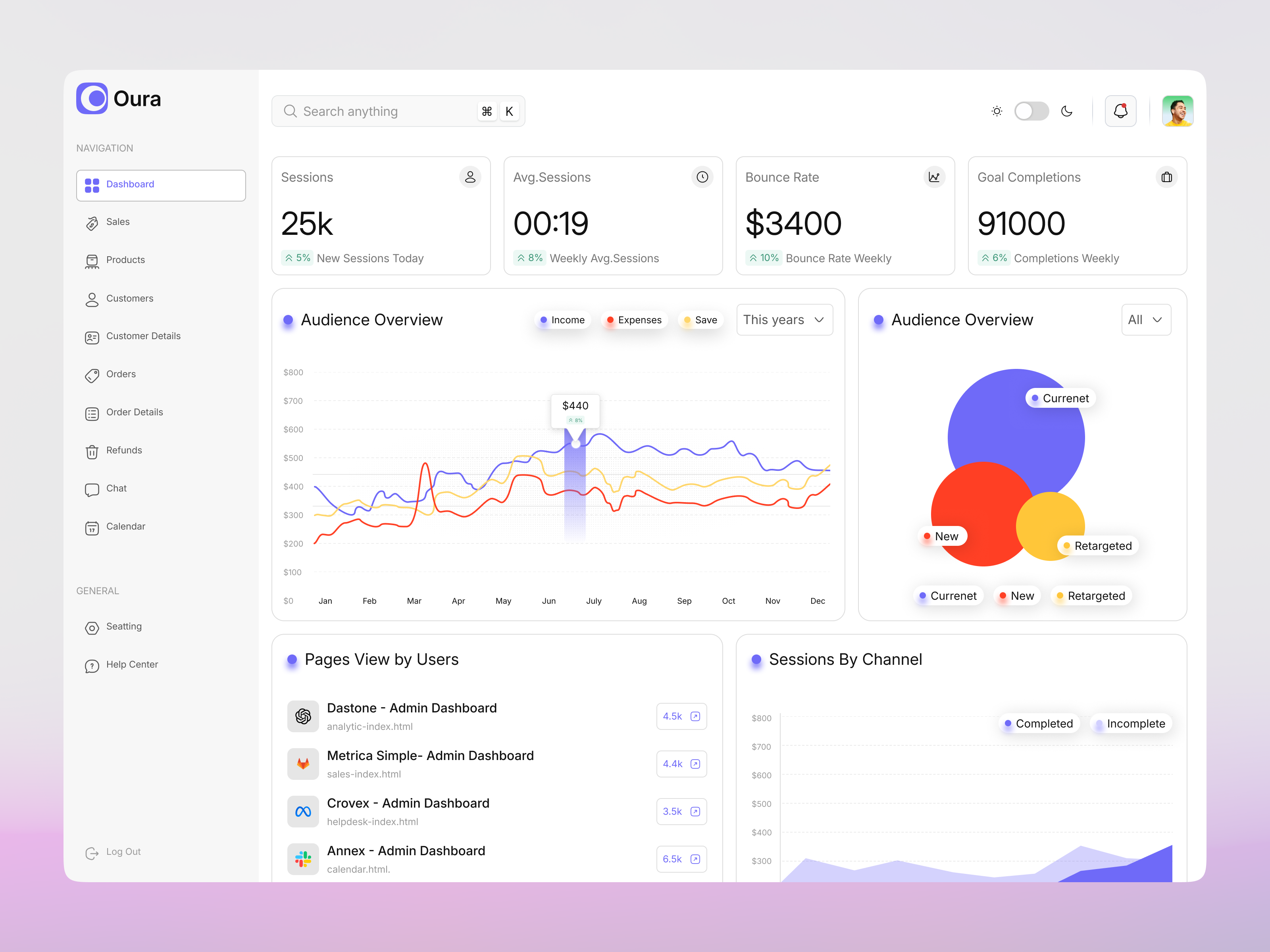Toggle the Expenses series in Audience Overview
This screenshot has height=952, width=1270.
pos(634,320)
